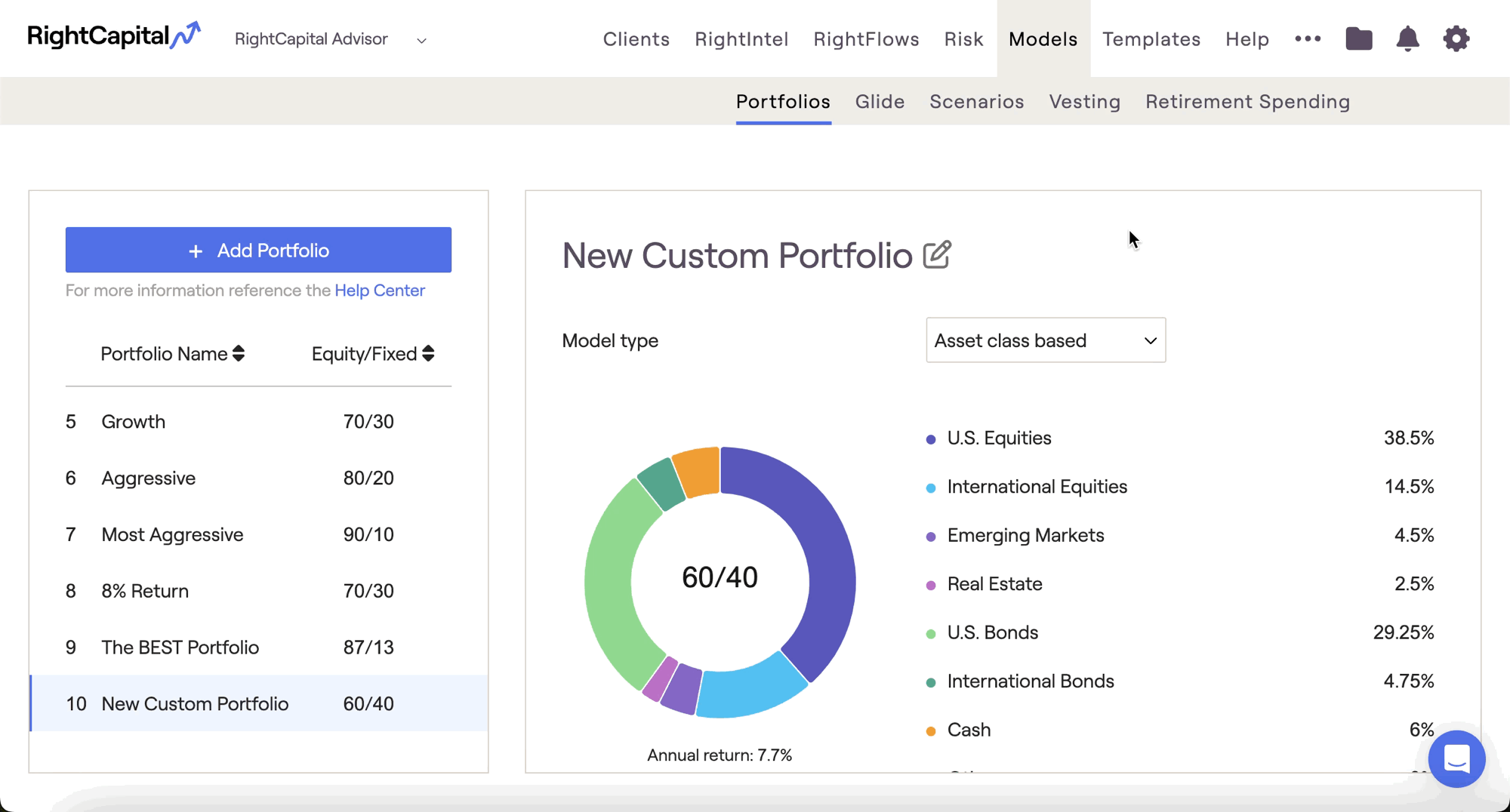This screenshot has height=812, width=1510.
Task: Follow the Help Center link
Action: point(380,291)
